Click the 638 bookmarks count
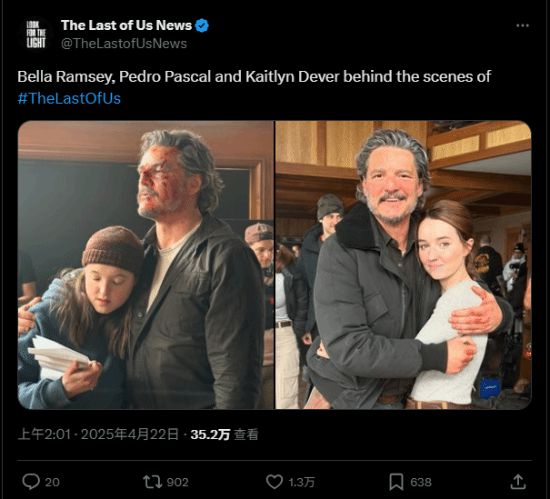Screen dimensions: 550x499 click(421, 482)
